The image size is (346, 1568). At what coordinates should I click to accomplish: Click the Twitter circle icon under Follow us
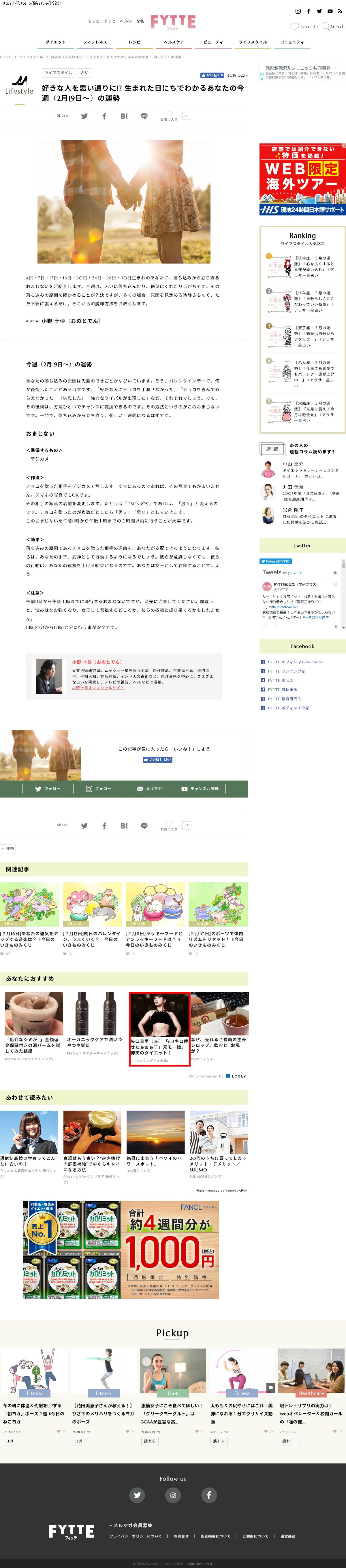(x=137, y=1494)
